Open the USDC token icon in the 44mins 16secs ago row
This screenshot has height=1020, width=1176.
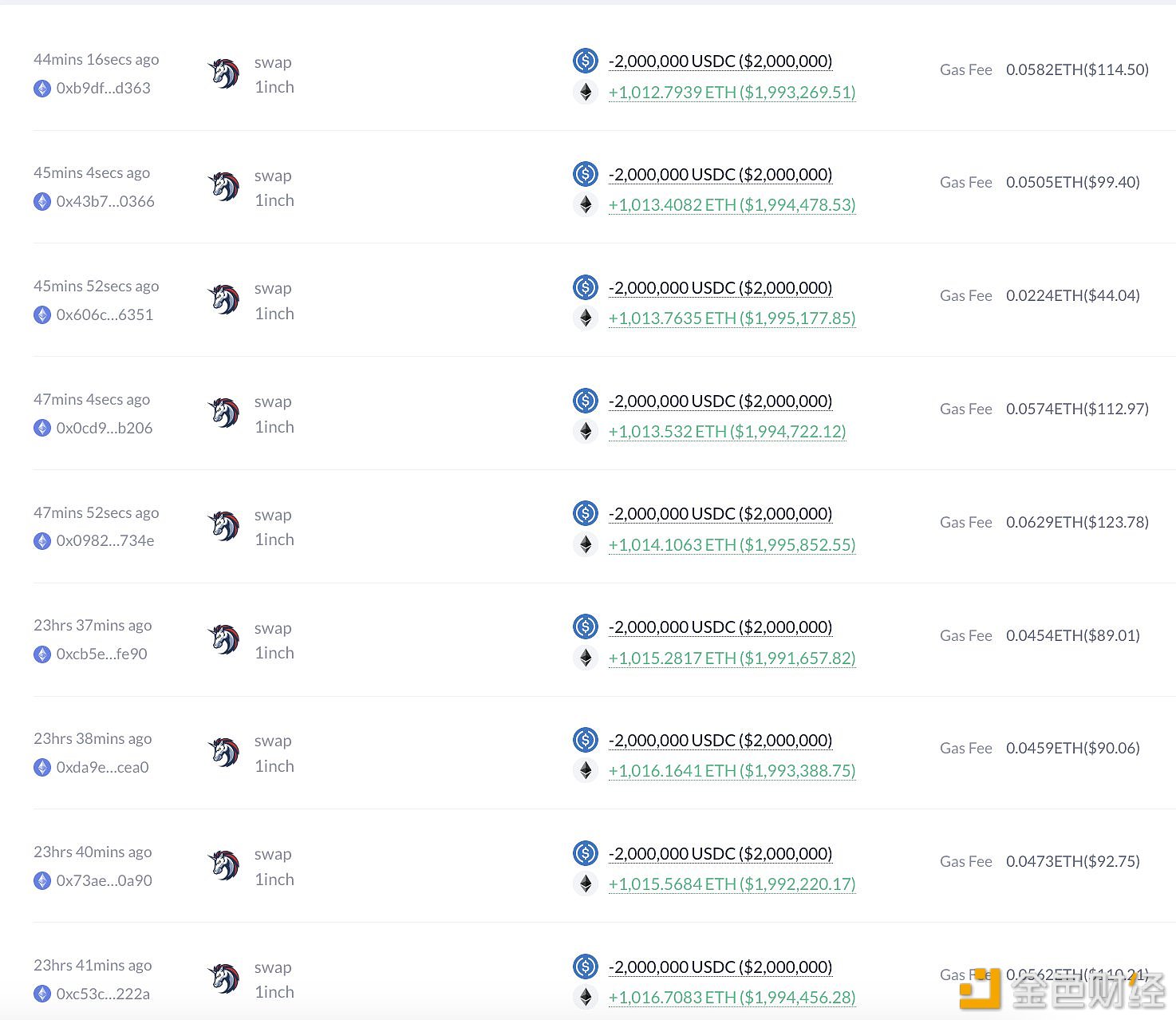tap(586, 61)
